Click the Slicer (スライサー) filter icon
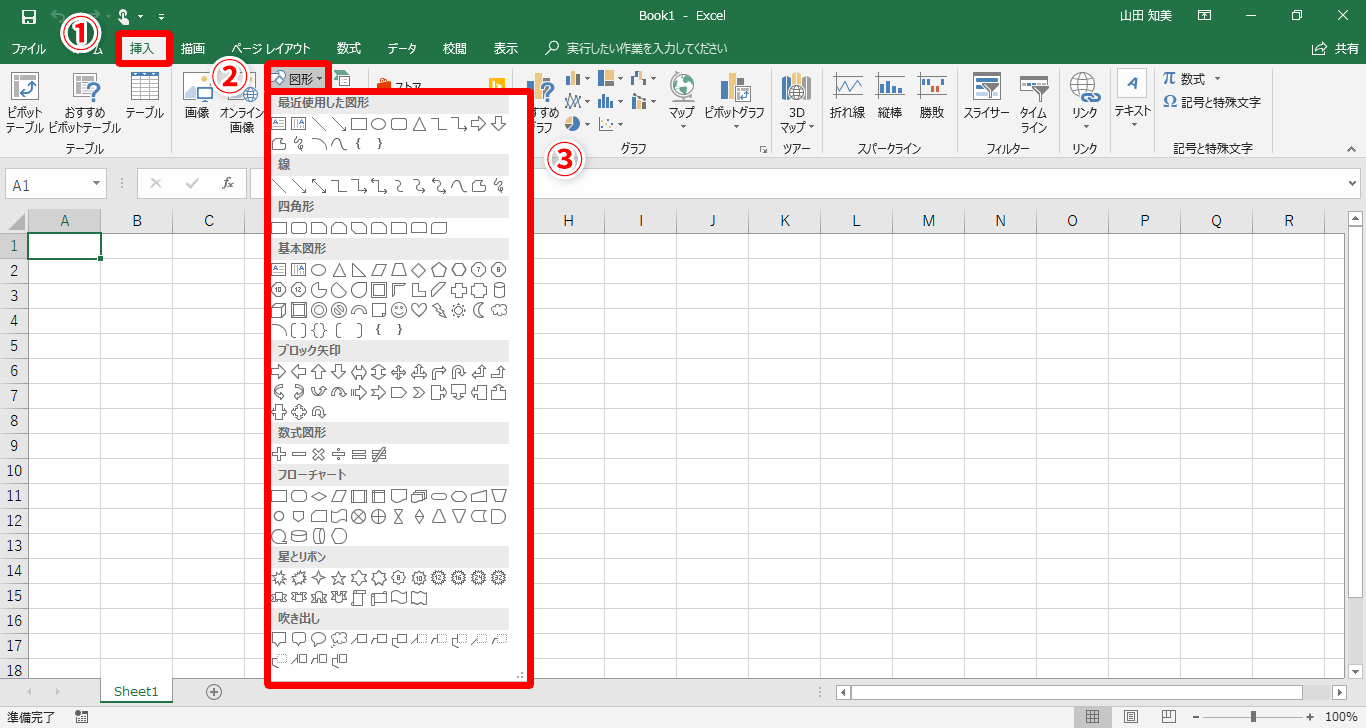 [986, 97]
